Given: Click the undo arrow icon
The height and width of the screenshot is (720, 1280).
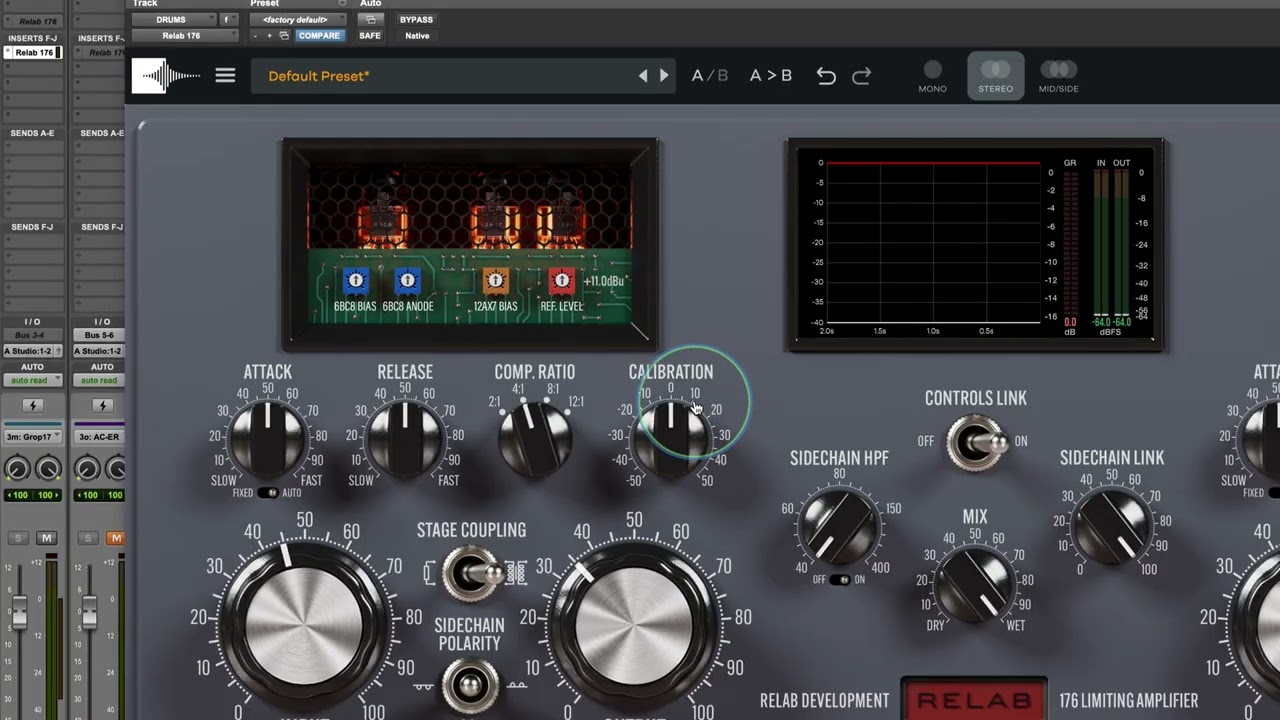Looking at the screenshot, I should click(826, 76).
